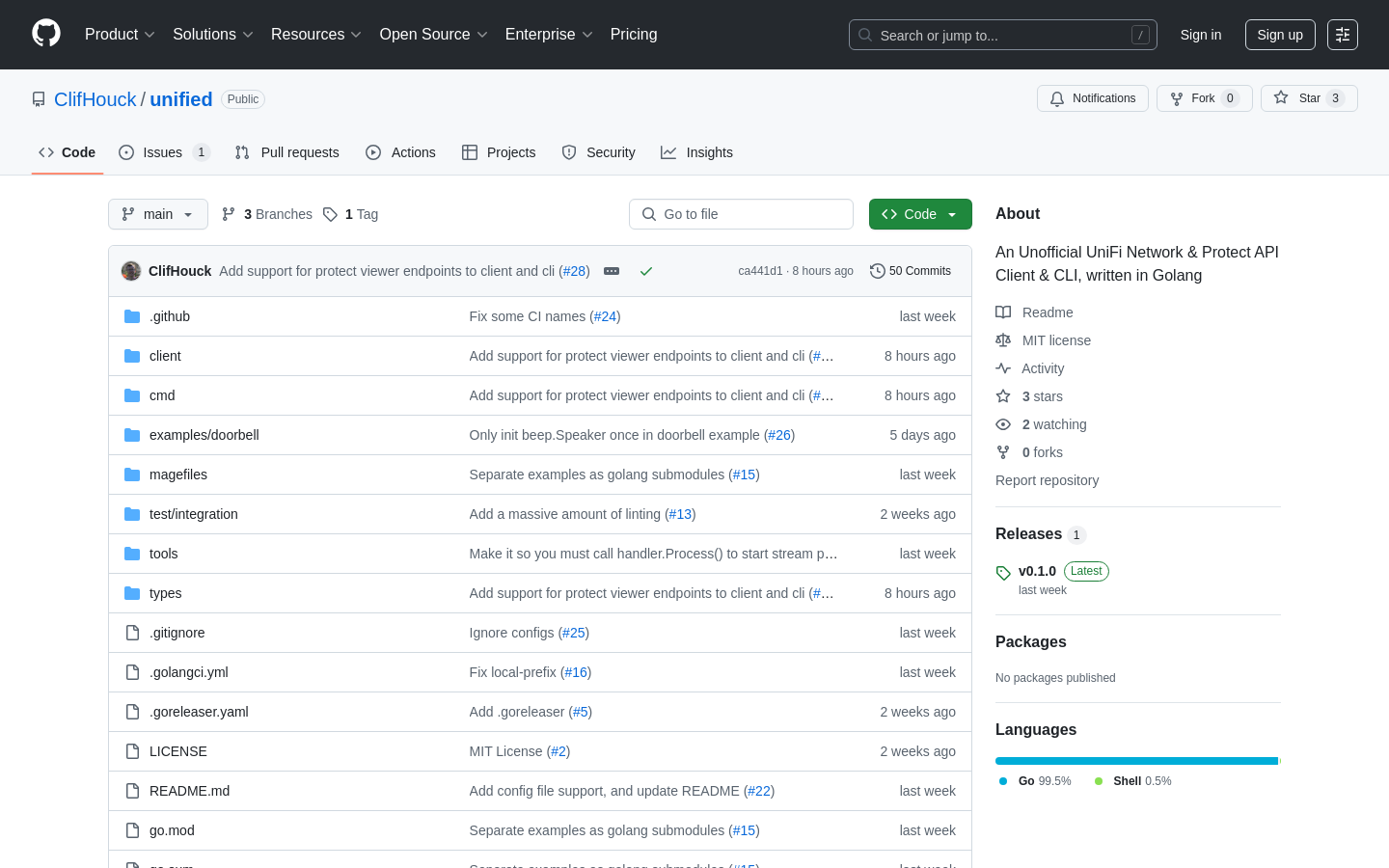Click the Go to file input
This screenshot has width=1389, height=868.
pyautogui.click(x=741, y=214)
